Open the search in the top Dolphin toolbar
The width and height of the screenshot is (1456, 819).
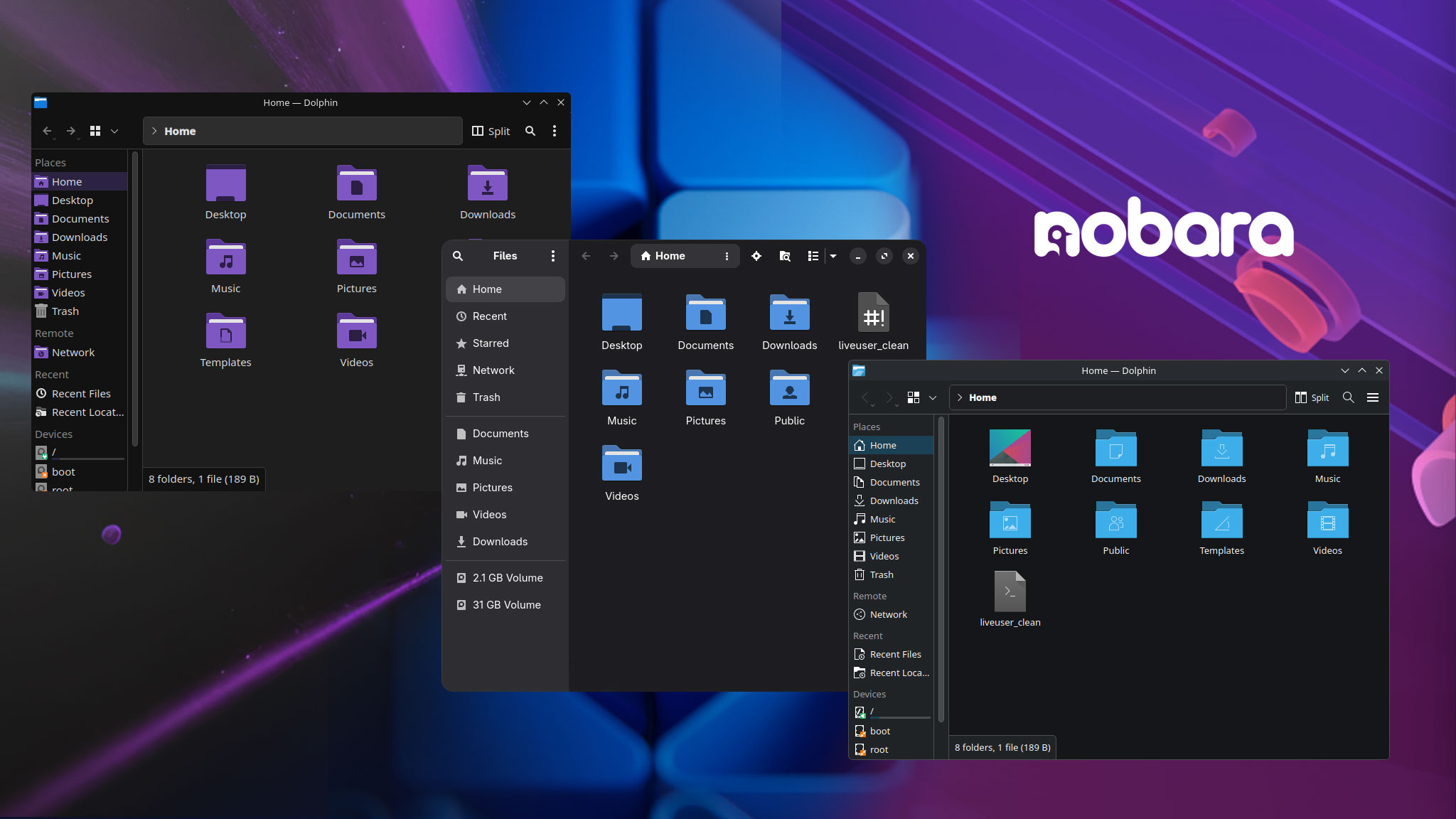click(x=530, y=131)
